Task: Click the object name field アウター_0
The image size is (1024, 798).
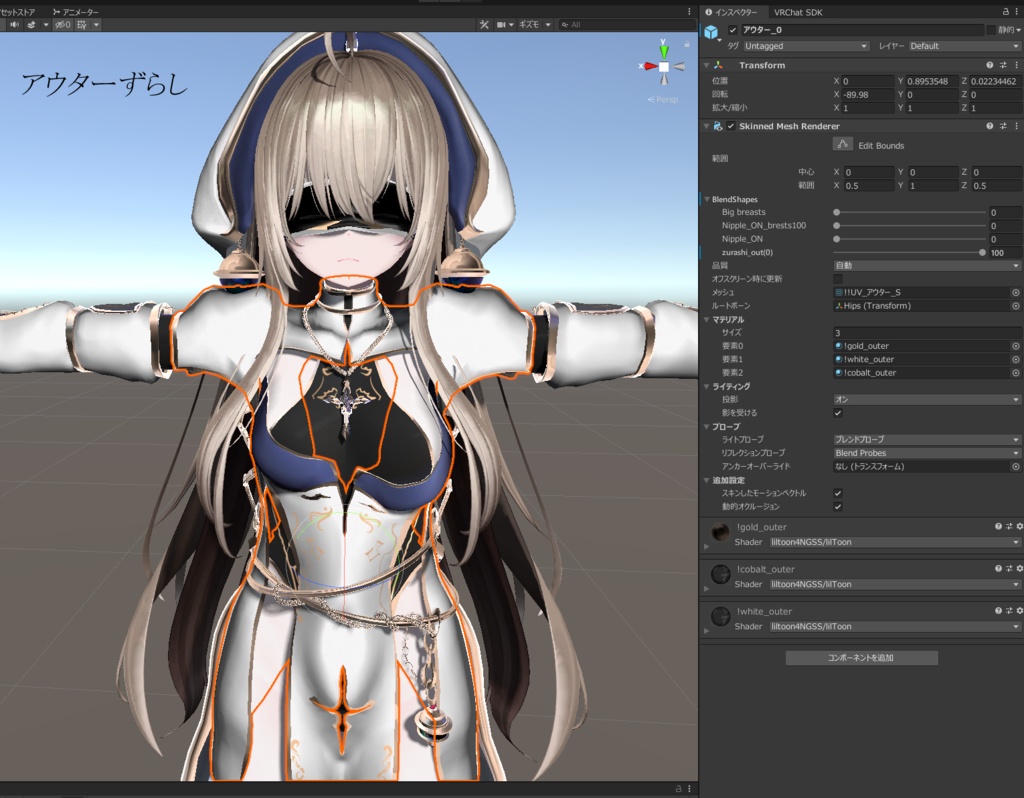Action: pyautogui.click(x=862, y=30)
